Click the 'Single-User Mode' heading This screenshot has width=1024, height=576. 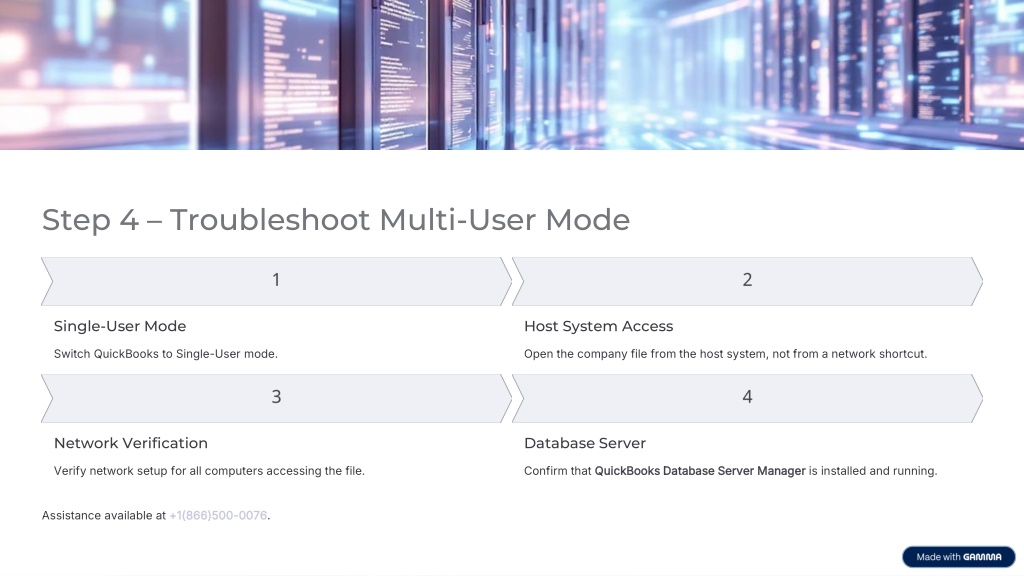120,326
